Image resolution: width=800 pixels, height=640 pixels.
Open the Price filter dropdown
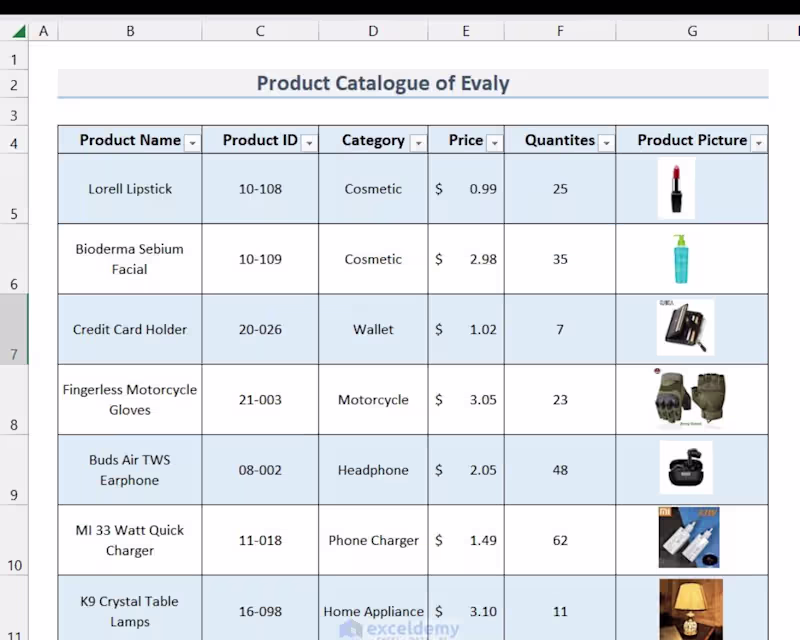pyautogui.click(x=494, y=143)
